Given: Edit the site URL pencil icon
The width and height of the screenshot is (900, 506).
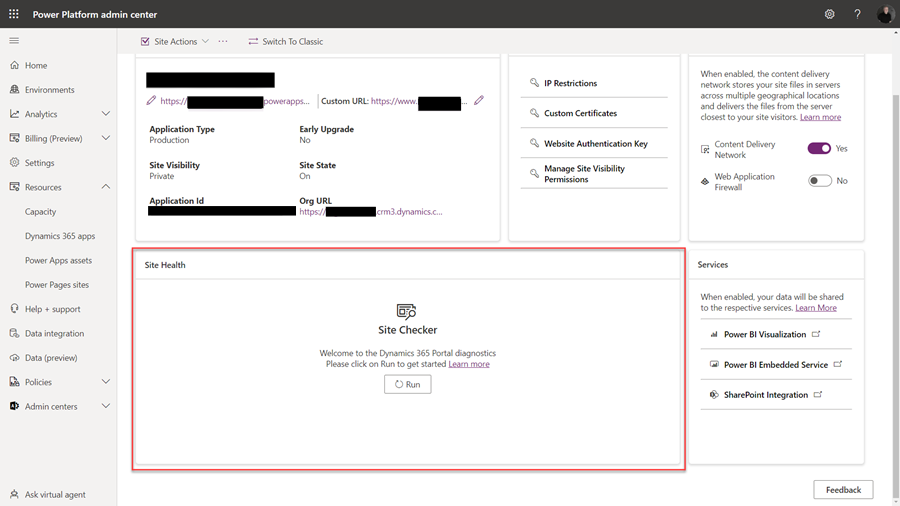Looking at the screenshot, I should (151, 100).
